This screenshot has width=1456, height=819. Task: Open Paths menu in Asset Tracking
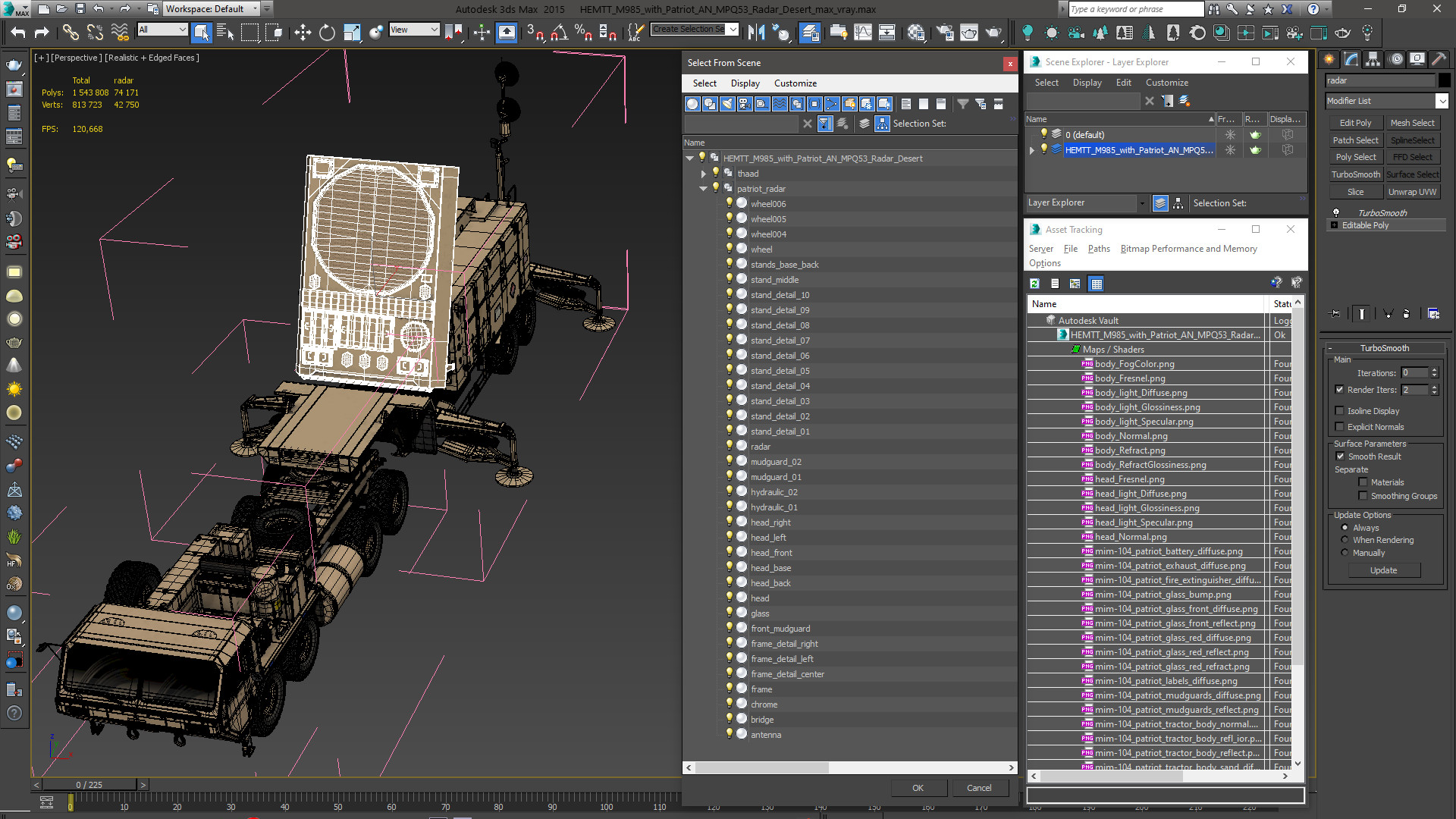(1098, 249)
